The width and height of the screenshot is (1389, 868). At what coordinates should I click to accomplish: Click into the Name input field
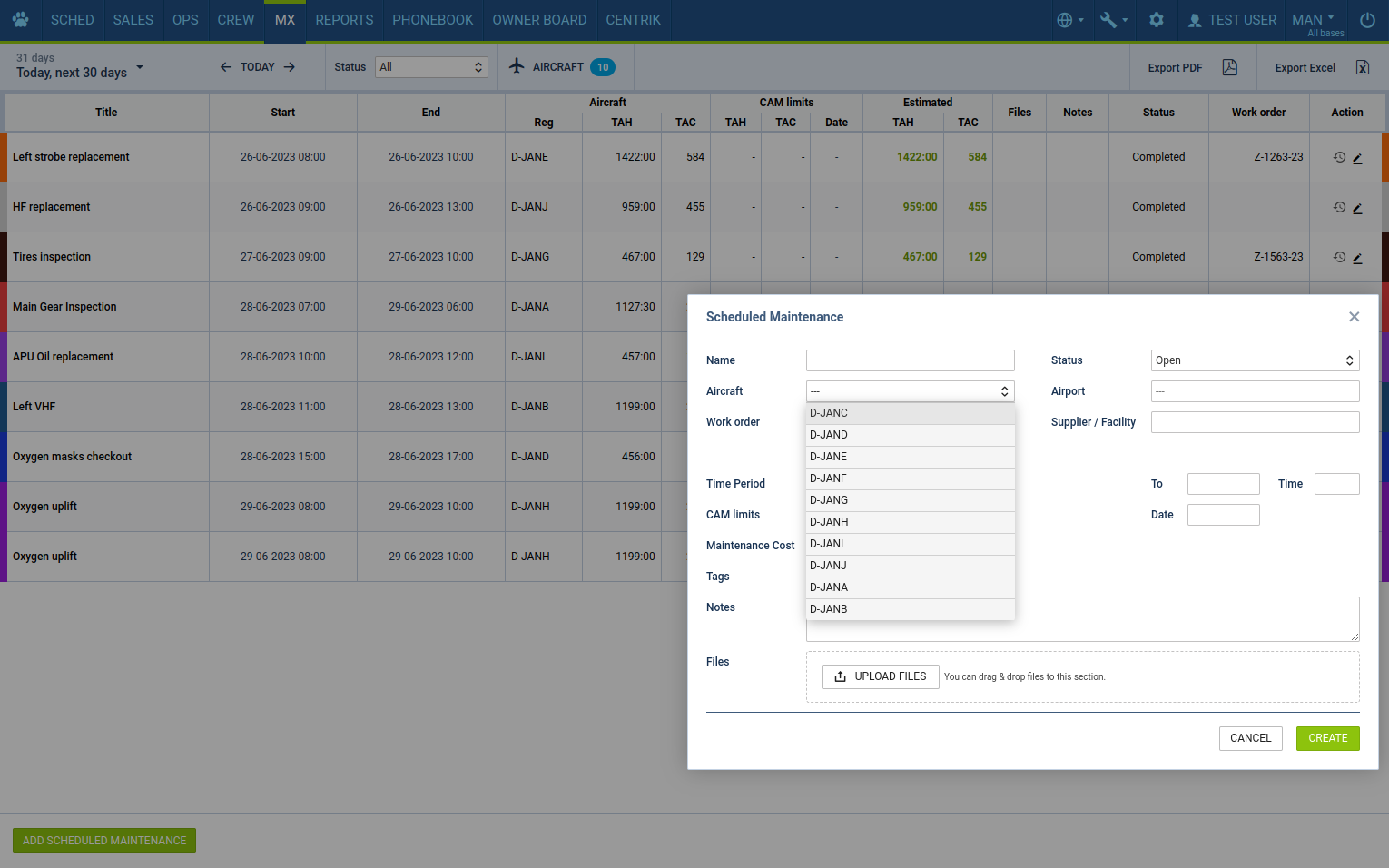point(910,360)
